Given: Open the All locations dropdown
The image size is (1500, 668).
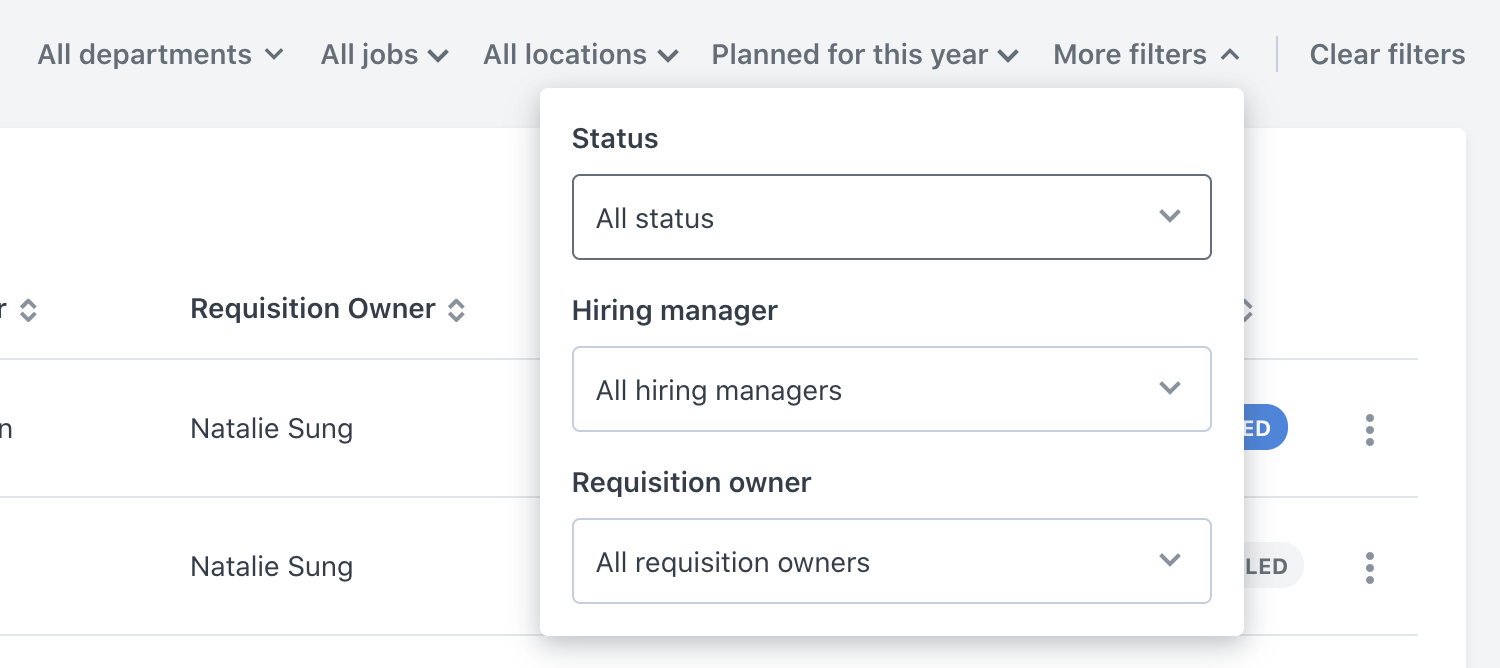Looking at the screenshot, I should [x=580, y=54].
